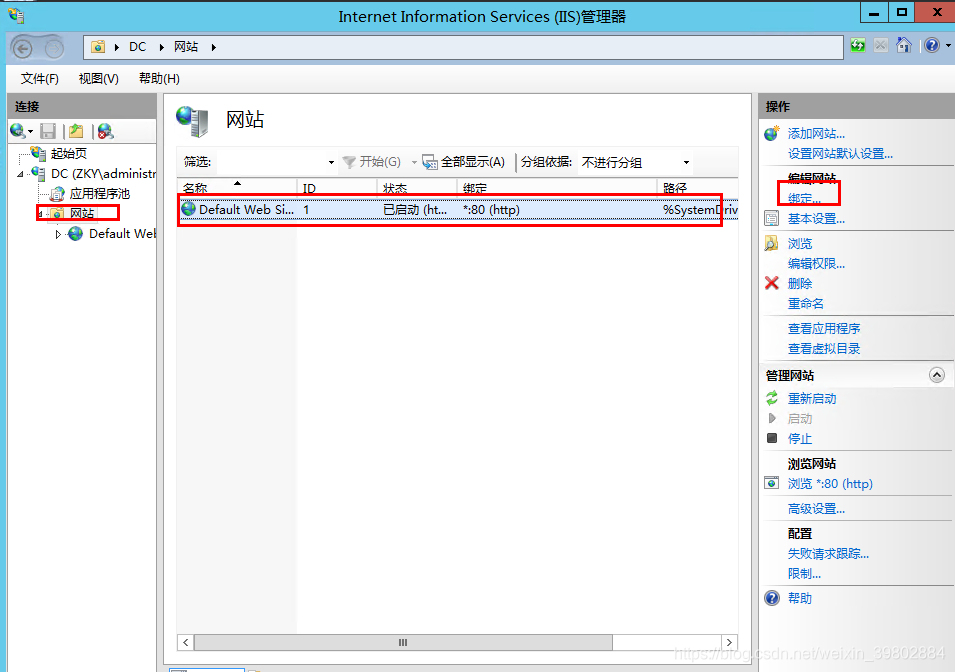Sort by the 状态 column header
This screenshot has height=672, width=955.
pyautogui.click(x=417, y=187)
